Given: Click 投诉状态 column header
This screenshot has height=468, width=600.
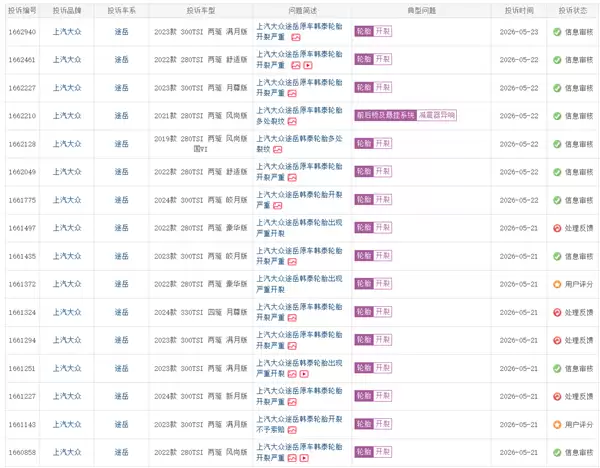Looking at the screenshot, I should coord(573,11).
